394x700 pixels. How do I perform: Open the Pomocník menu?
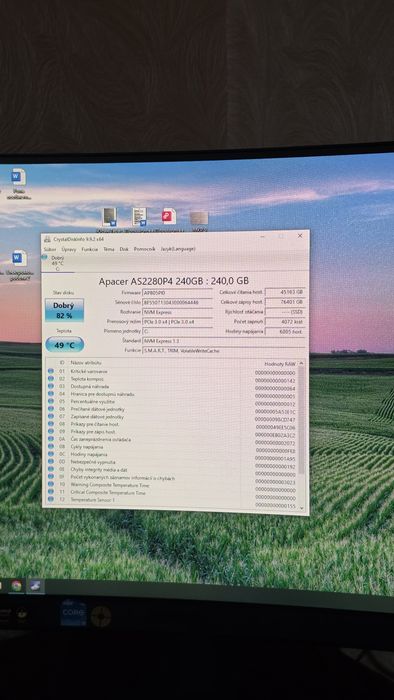tap(145, 249)
